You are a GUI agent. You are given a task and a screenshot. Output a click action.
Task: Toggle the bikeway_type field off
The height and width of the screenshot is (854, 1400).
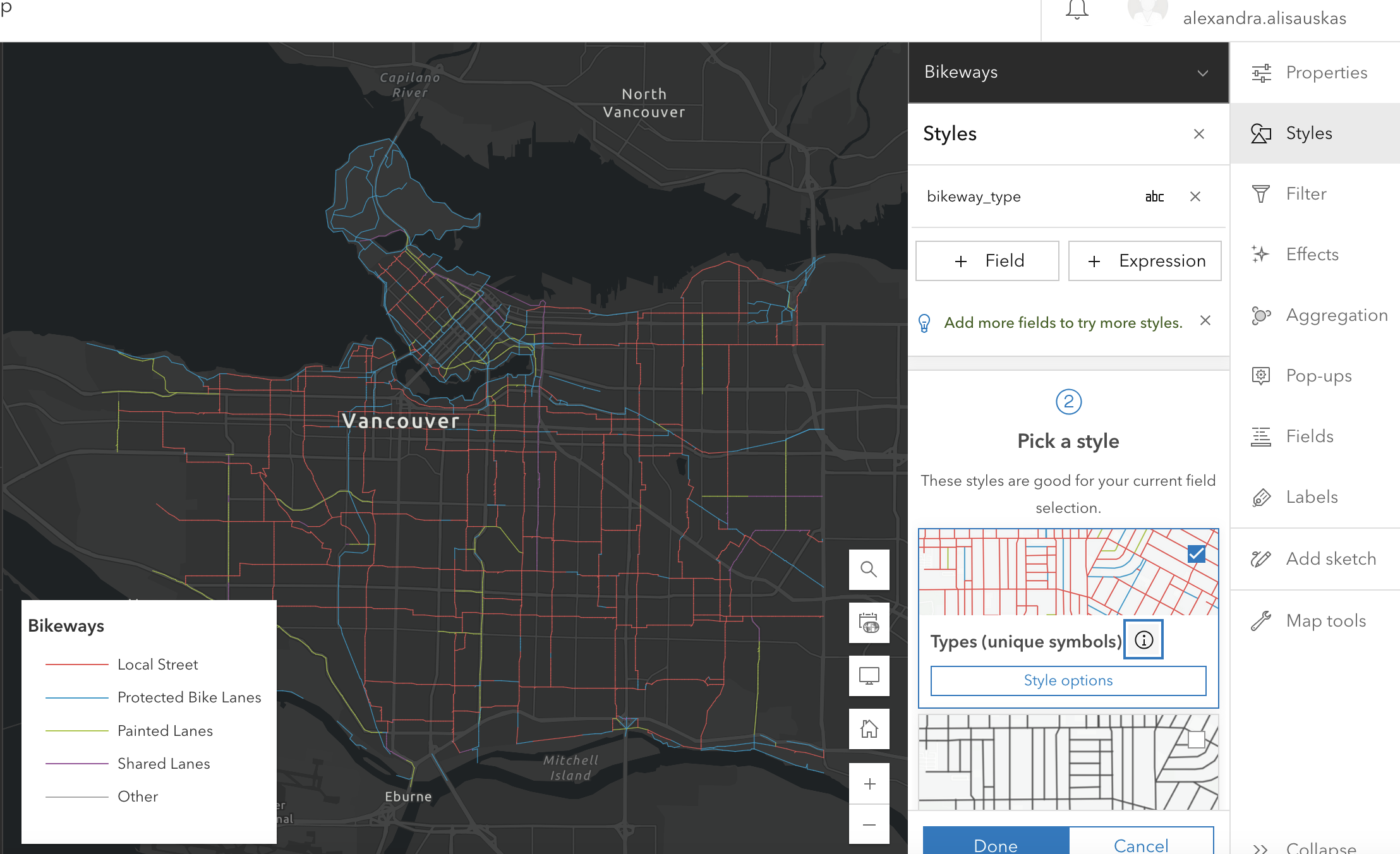tap(1196, 196)
